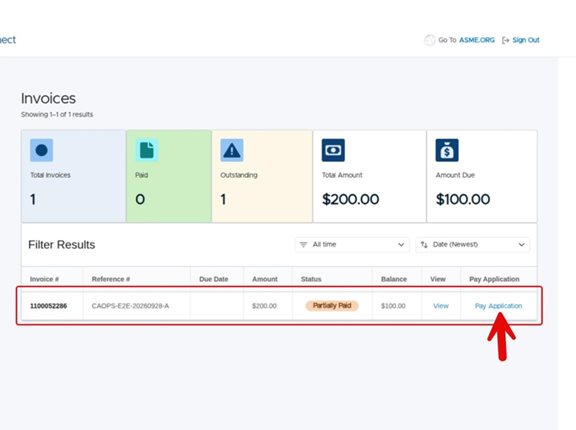Viewport: 576px width, 430px height.
Task: Click the Filter Results heading
Action: point(62,245)
